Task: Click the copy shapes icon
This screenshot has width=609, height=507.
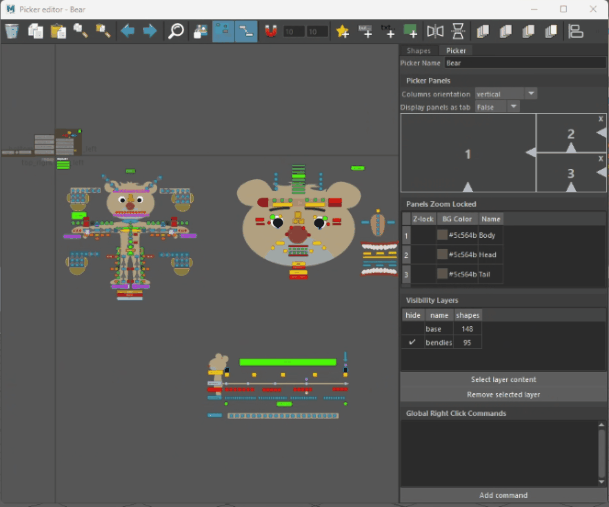Action: coord(35,31)
